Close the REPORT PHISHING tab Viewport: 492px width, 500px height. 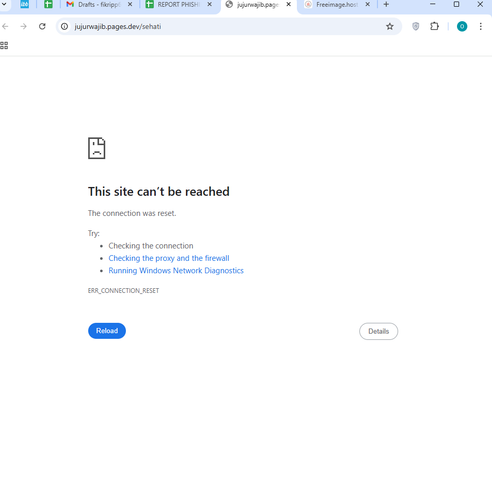[209, 4]
